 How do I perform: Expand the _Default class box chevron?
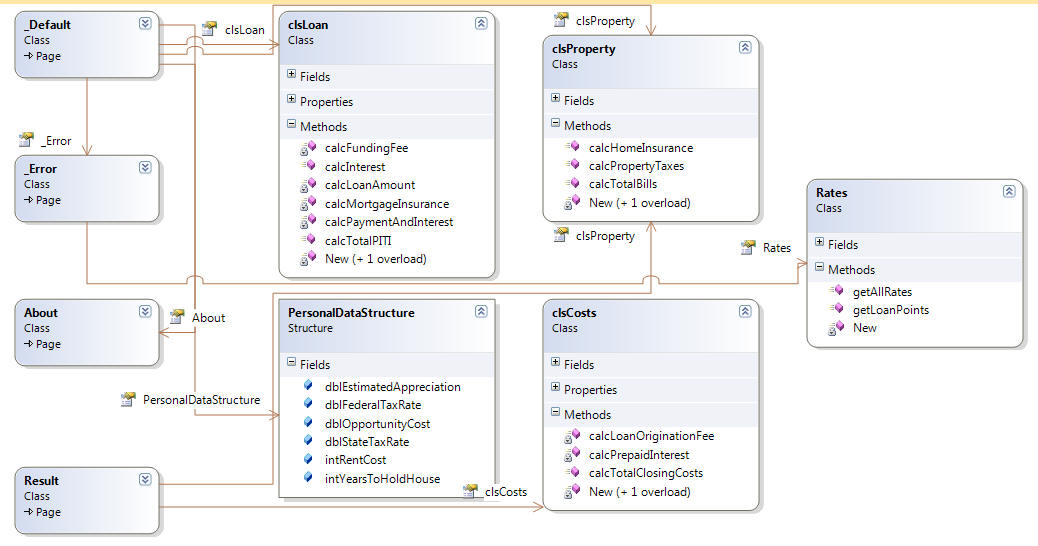(x=145, y=23)
